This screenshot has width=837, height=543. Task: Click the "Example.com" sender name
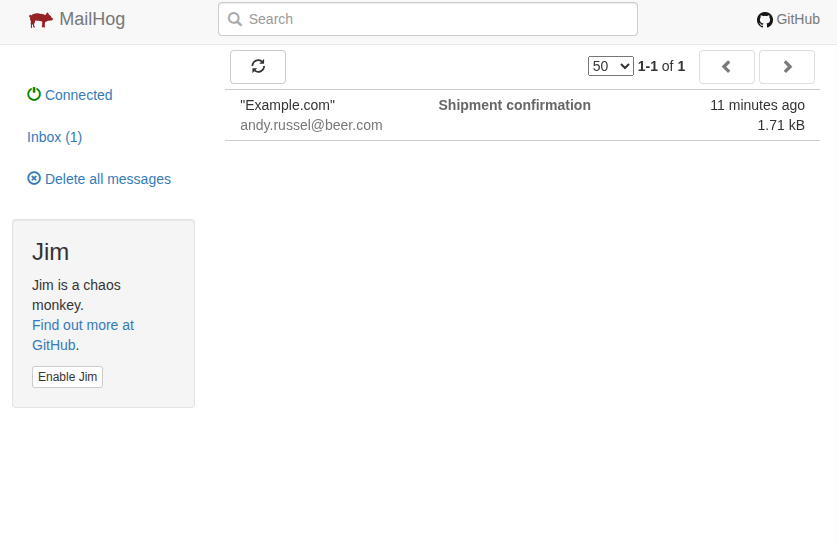[287, 105]
